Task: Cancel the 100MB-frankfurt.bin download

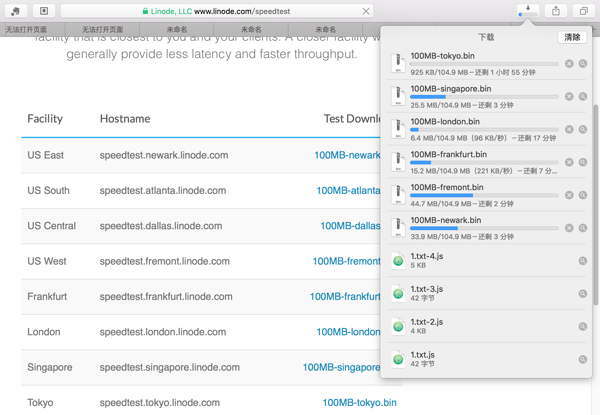Action: point(569,163)
